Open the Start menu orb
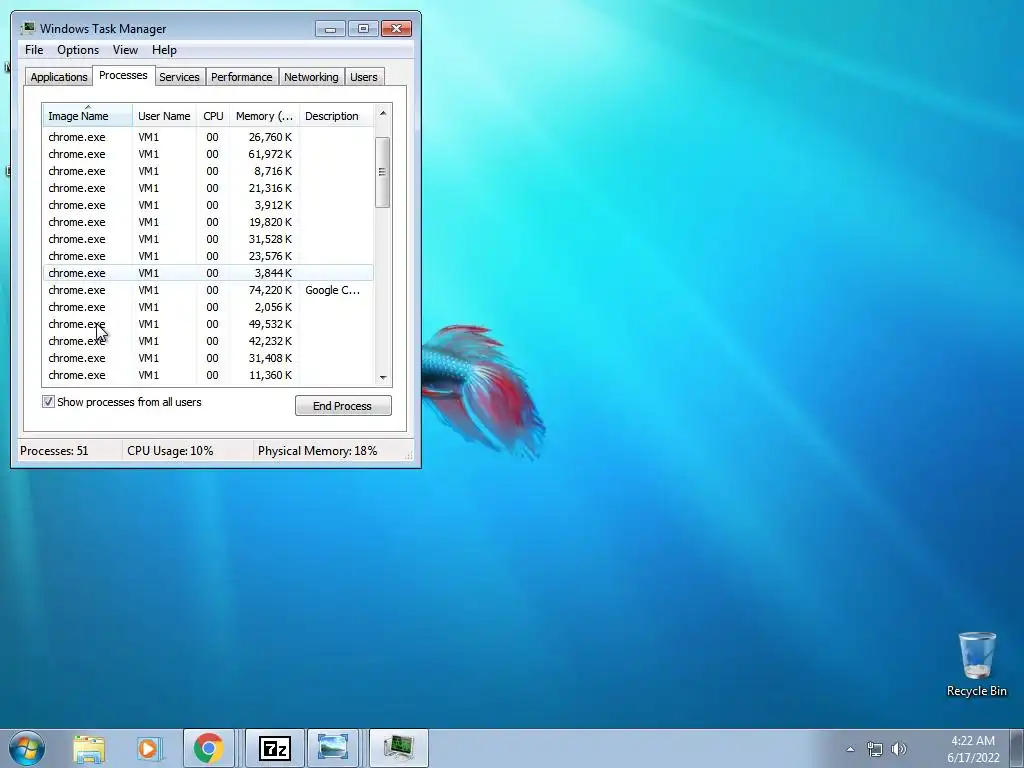Viewport: 1024px width, 768px height. pyautogui.click(x=27, y=748)
